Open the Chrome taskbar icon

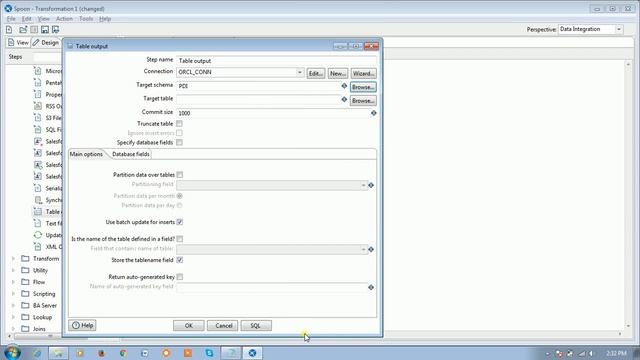tap(123, 353)
